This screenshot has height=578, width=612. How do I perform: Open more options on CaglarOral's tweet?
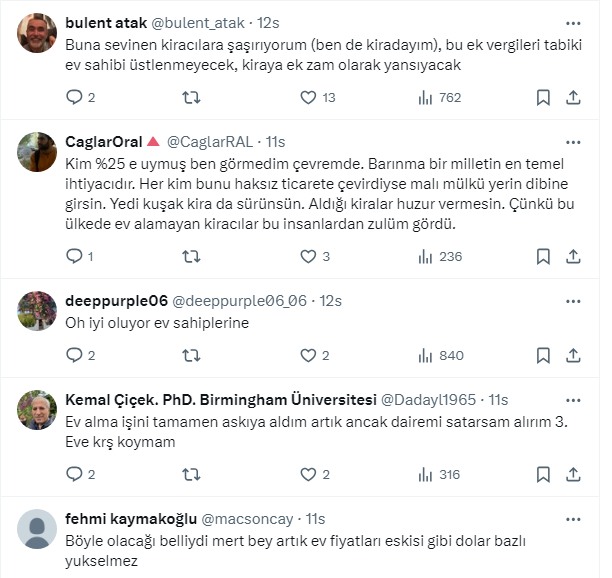[572, 141]
